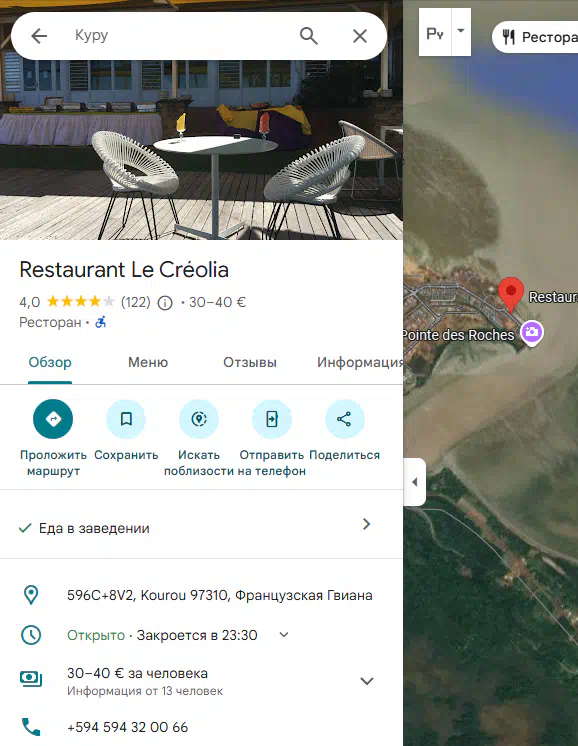Open the Pointe des Roches photo marker

point(532,332)
